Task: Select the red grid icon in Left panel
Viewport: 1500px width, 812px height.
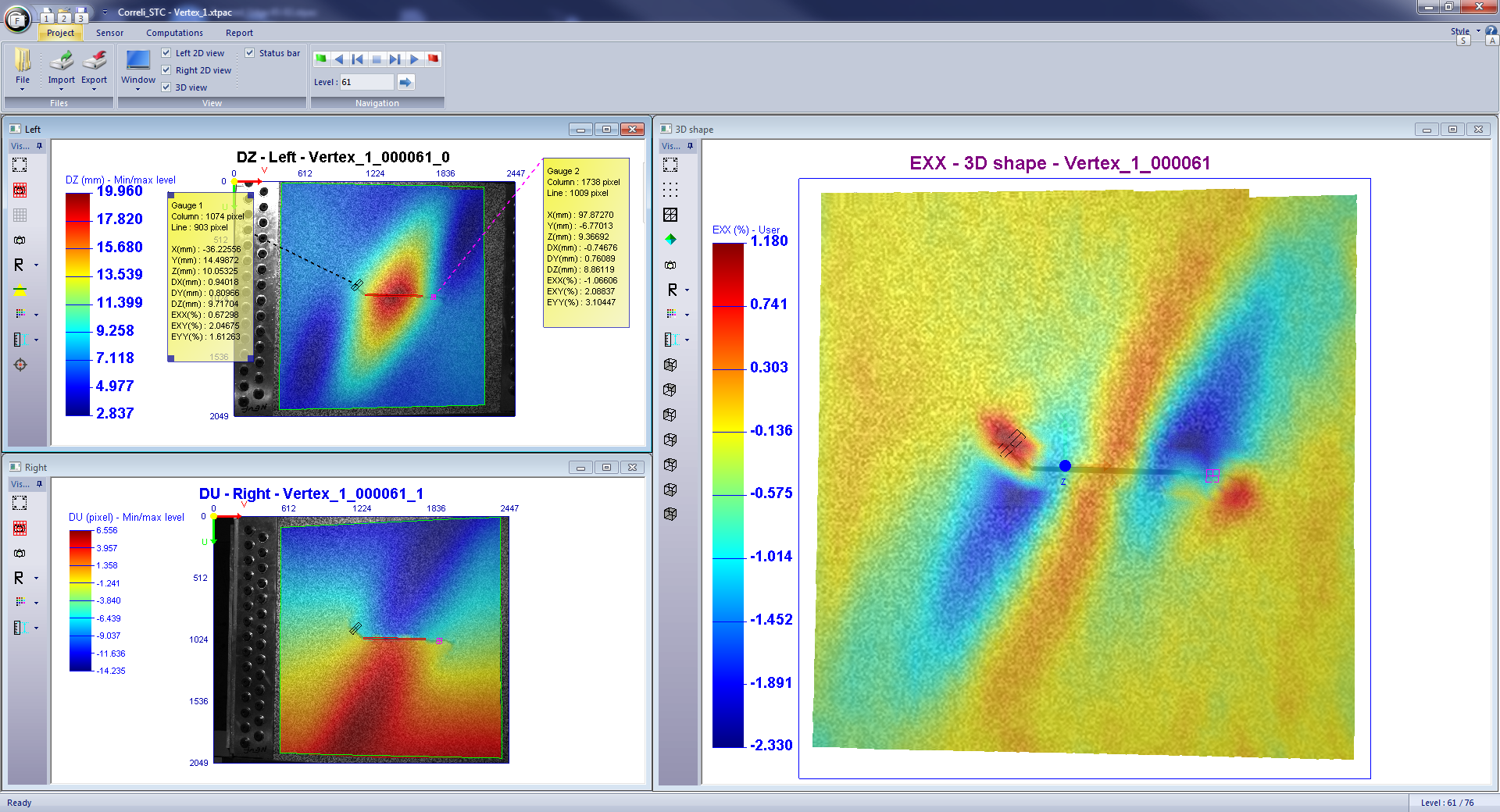Action: [20, 190]
